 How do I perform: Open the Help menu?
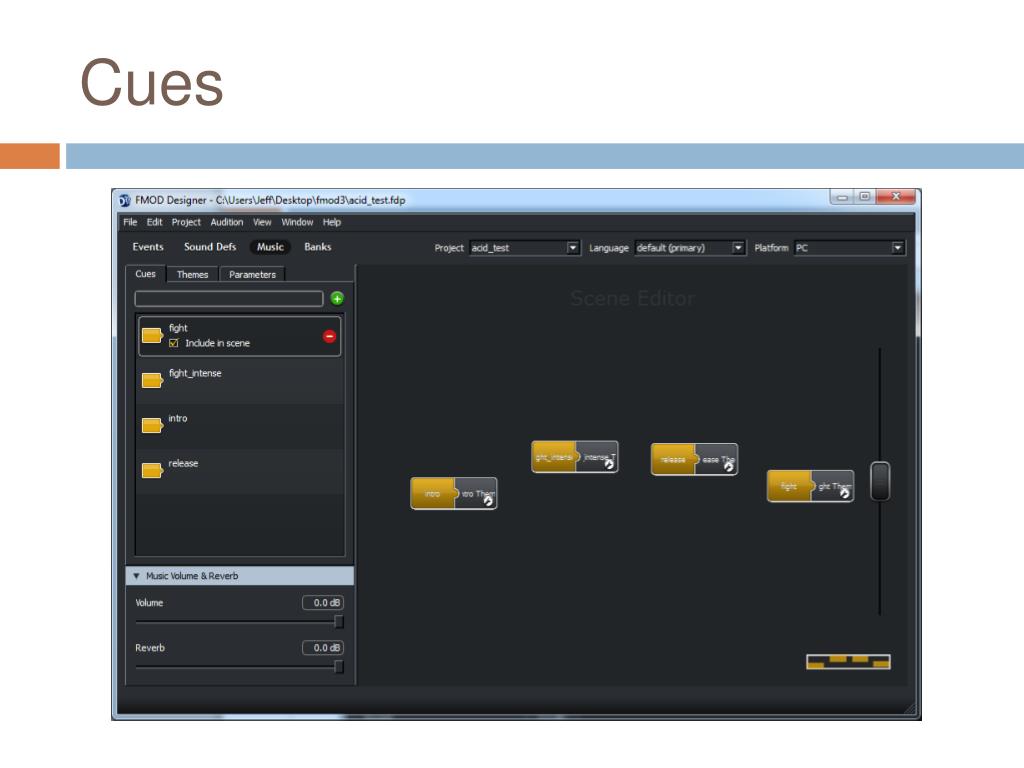332,222
